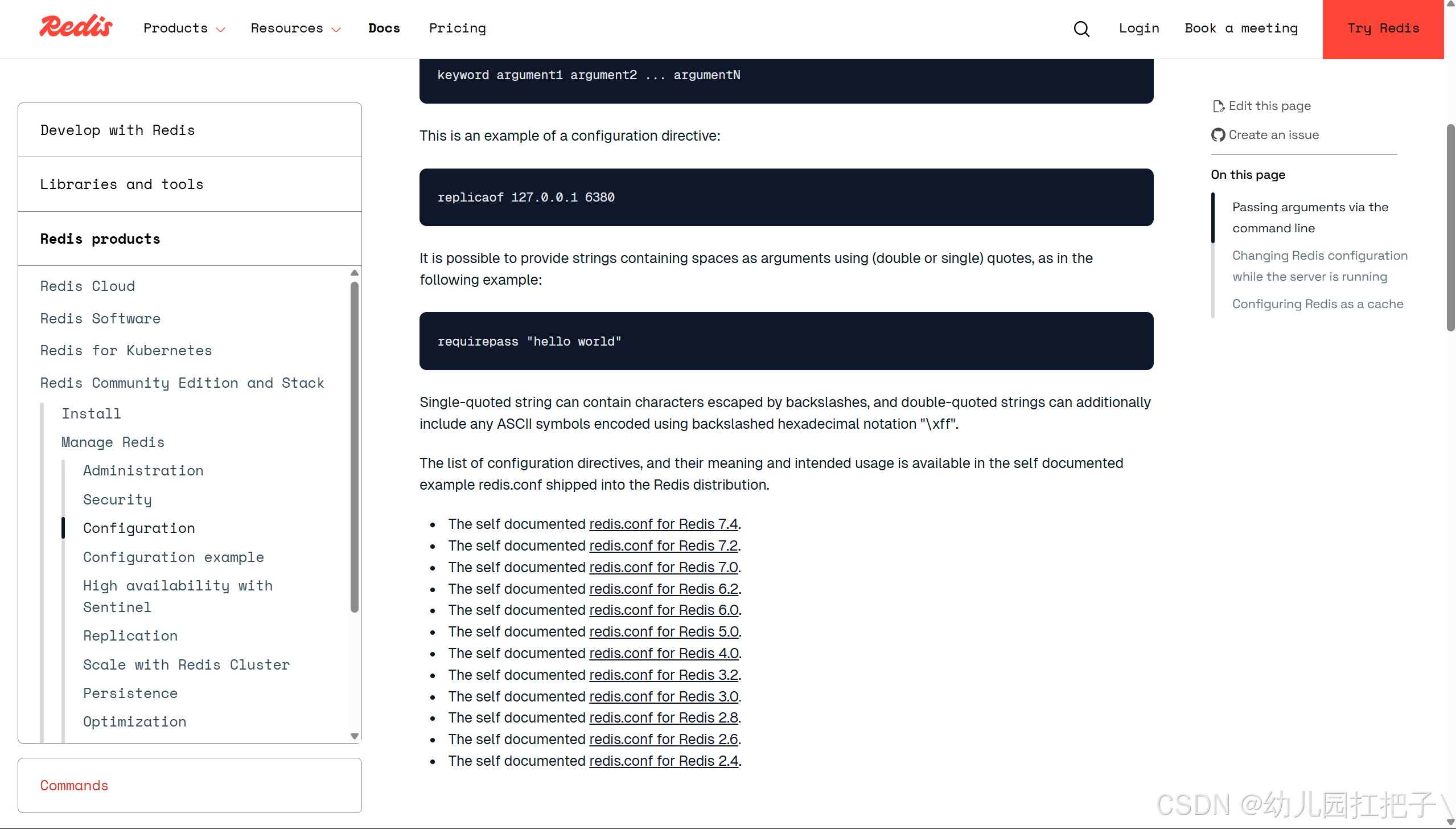Select Configuration example in sidebar
Screen dimensions: 1456x829
click(173, 557)
